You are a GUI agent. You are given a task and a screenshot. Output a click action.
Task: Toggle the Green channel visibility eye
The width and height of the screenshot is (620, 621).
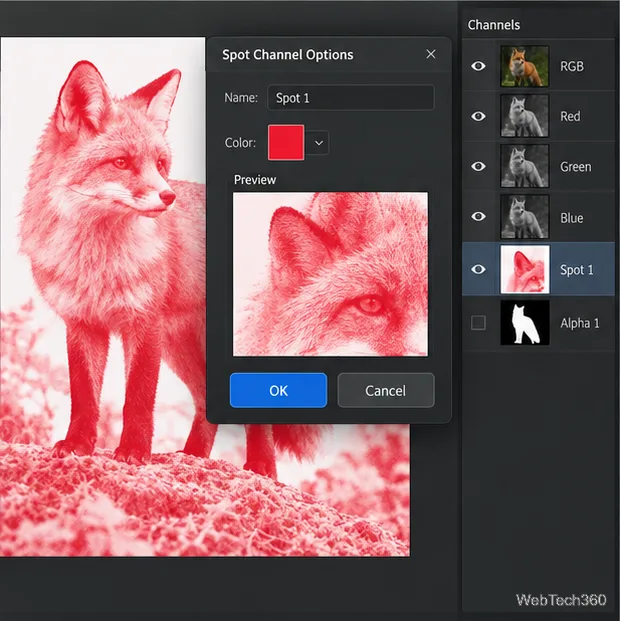click(478, 166)
